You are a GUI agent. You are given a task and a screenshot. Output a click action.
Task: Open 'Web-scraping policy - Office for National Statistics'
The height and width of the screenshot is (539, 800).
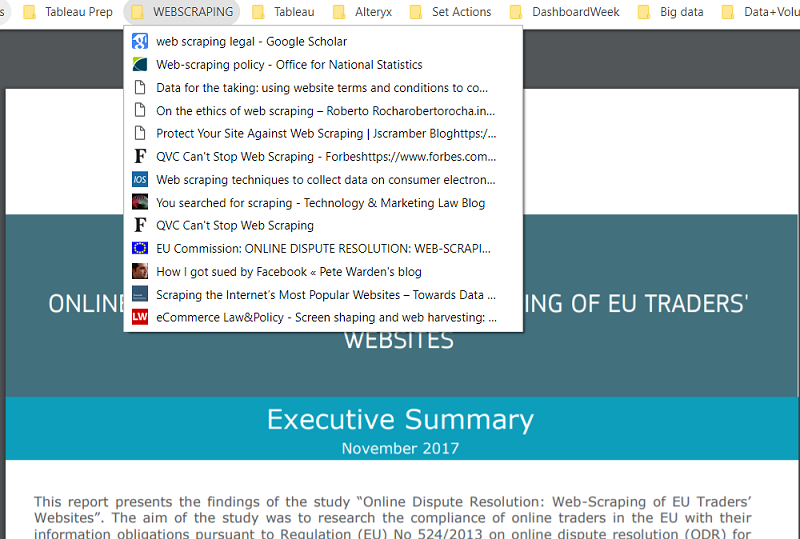pos(323,64)
